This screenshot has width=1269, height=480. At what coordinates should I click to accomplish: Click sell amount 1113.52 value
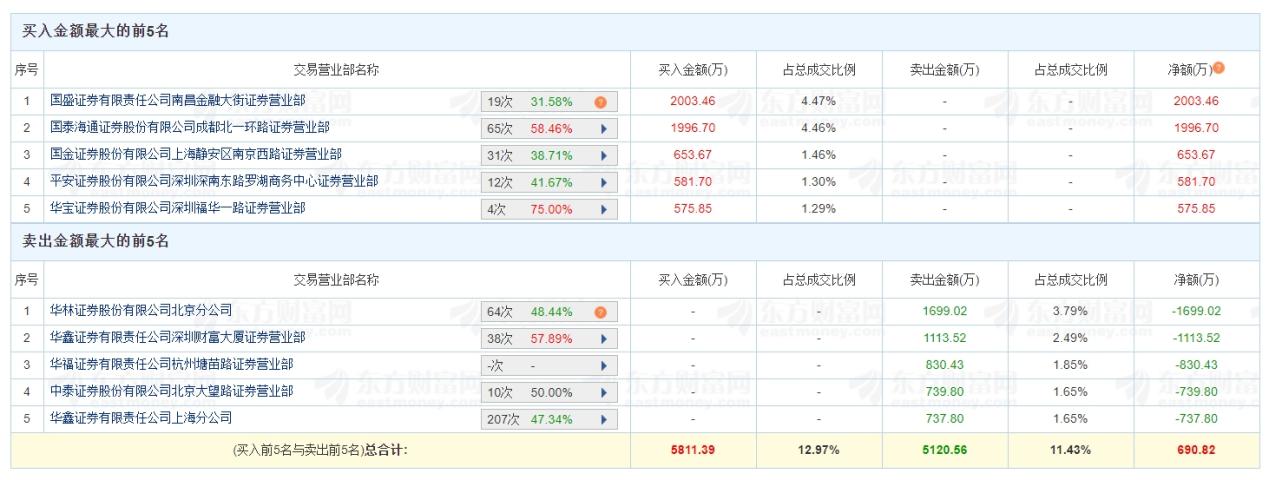click(944, 338)
